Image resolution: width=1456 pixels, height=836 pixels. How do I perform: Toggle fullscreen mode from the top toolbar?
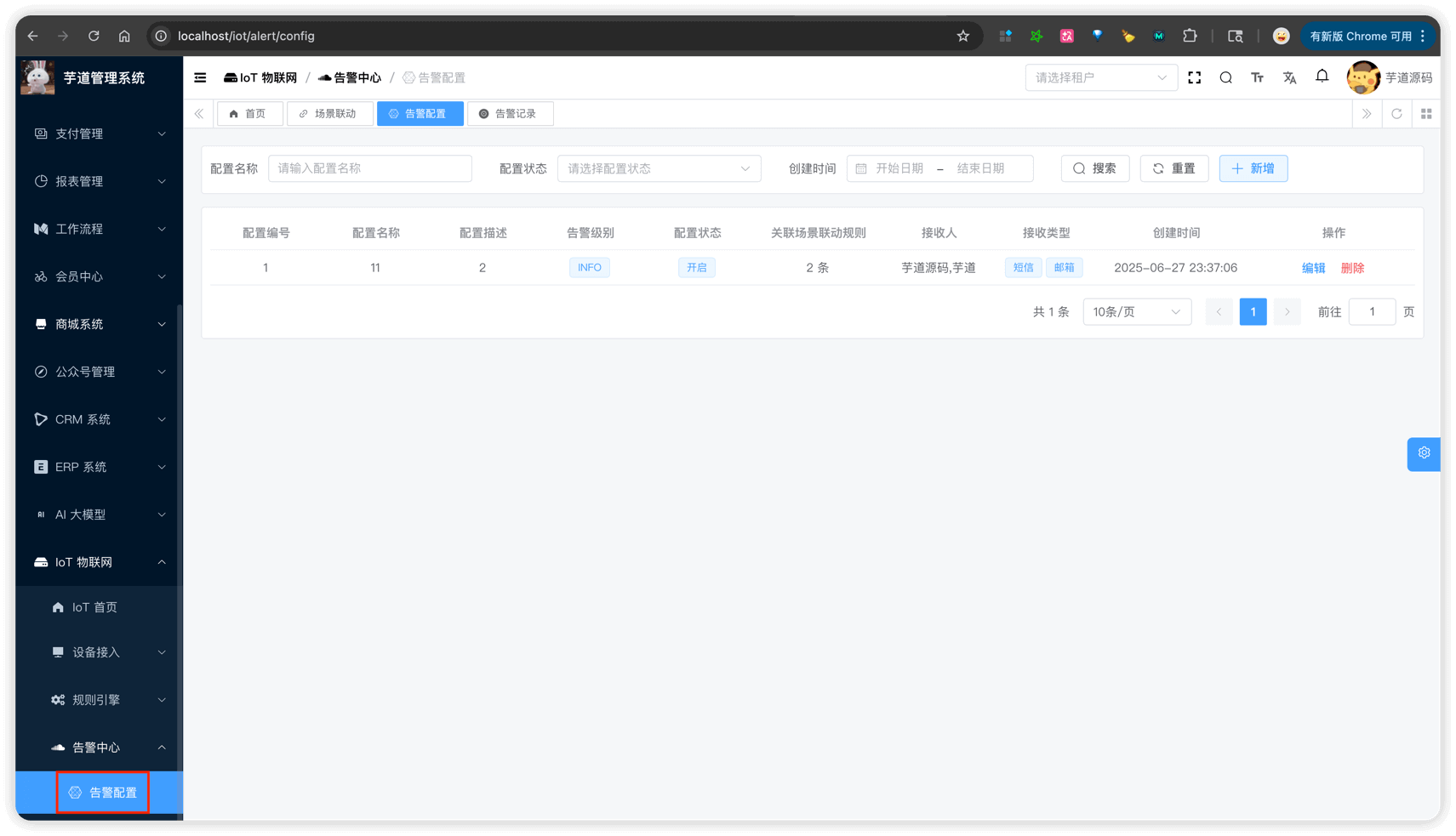point(1194,77)
